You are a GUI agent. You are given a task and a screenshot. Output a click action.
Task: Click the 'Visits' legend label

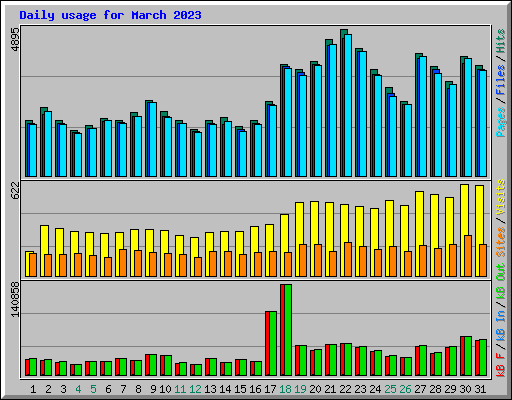501,197
